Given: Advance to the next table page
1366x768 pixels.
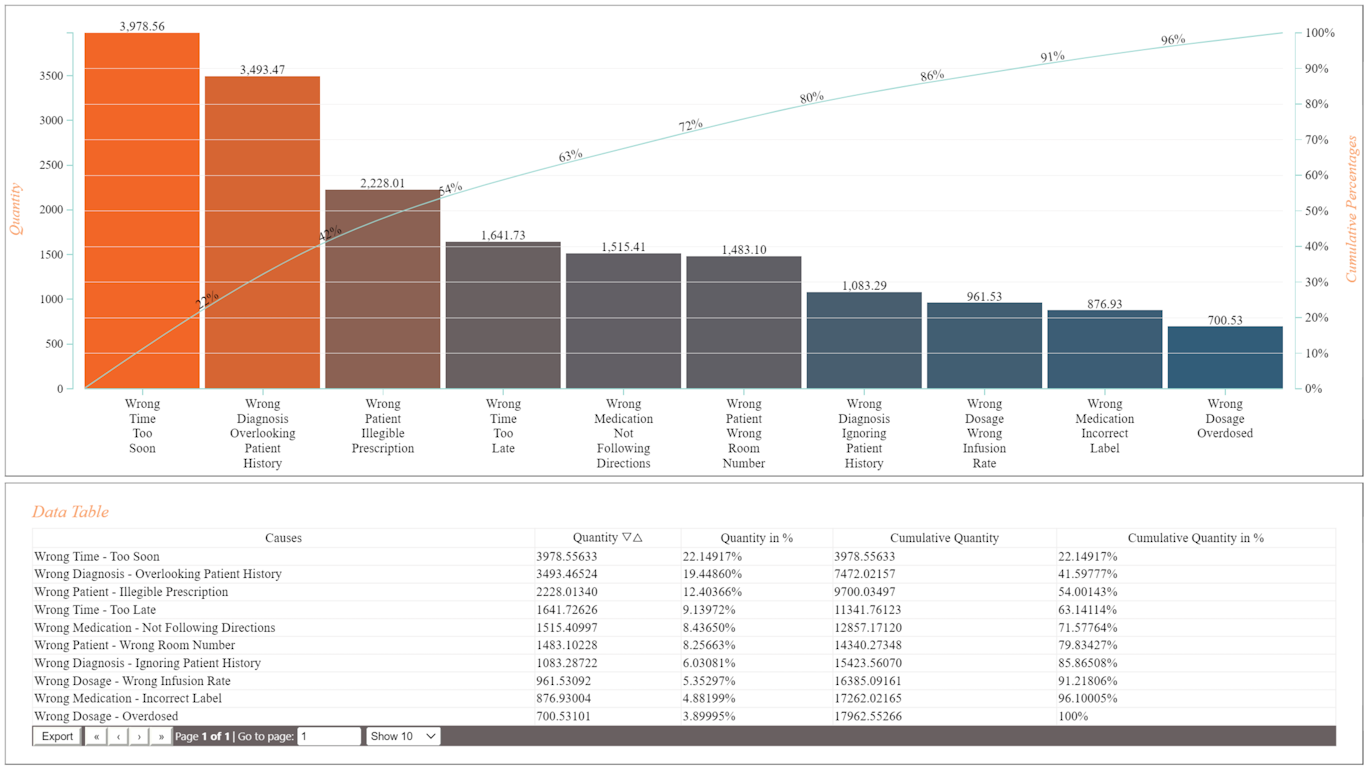Looking at the screenshot, I should click(139, 736).
